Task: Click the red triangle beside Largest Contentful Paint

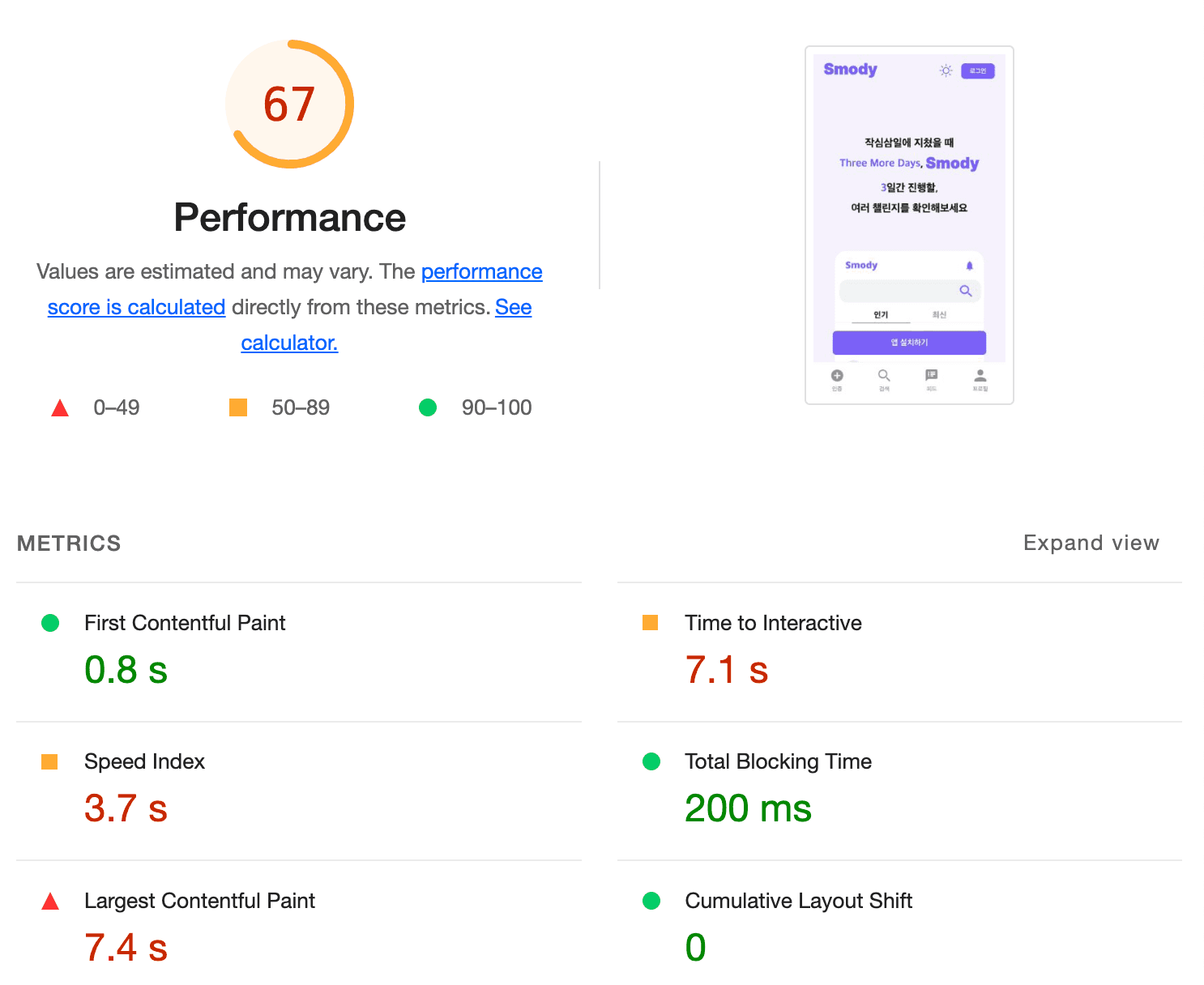Action: pos(50,901)
